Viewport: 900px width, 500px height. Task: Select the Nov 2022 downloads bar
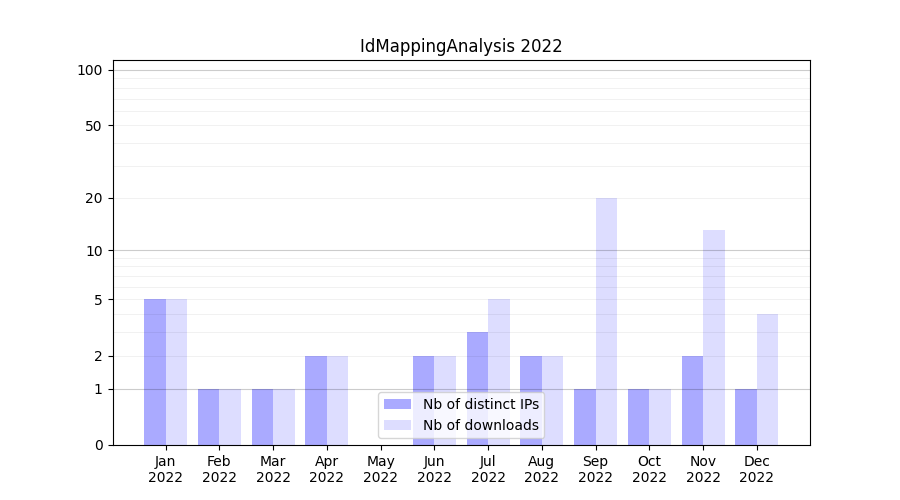[x=714, y=337]
